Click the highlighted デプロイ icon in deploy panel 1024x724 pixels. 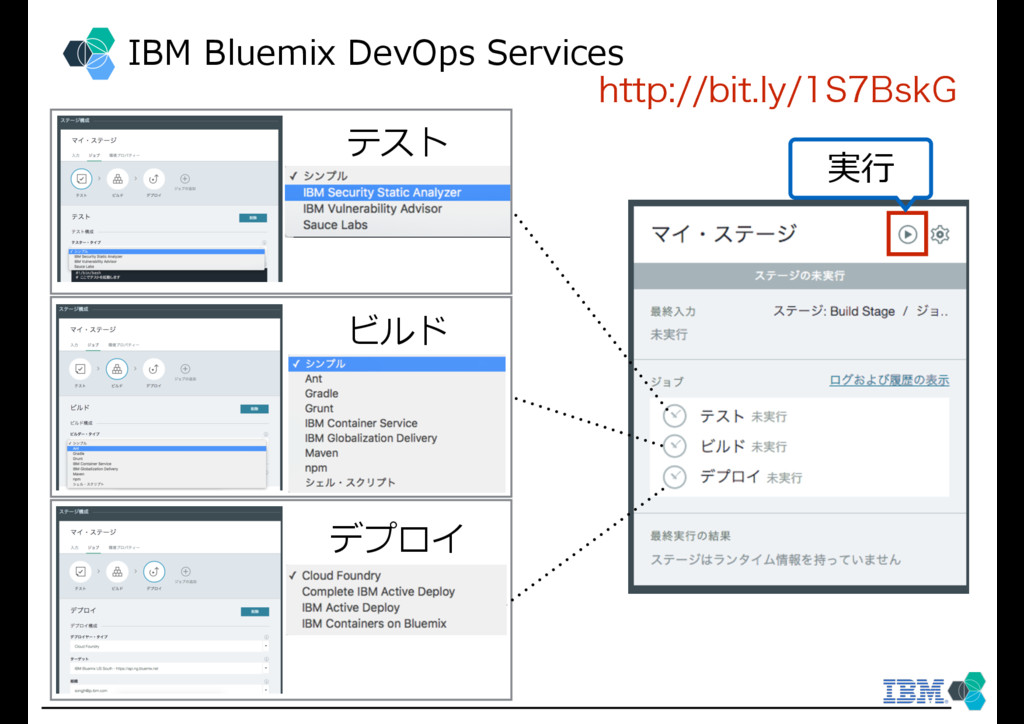154,572
